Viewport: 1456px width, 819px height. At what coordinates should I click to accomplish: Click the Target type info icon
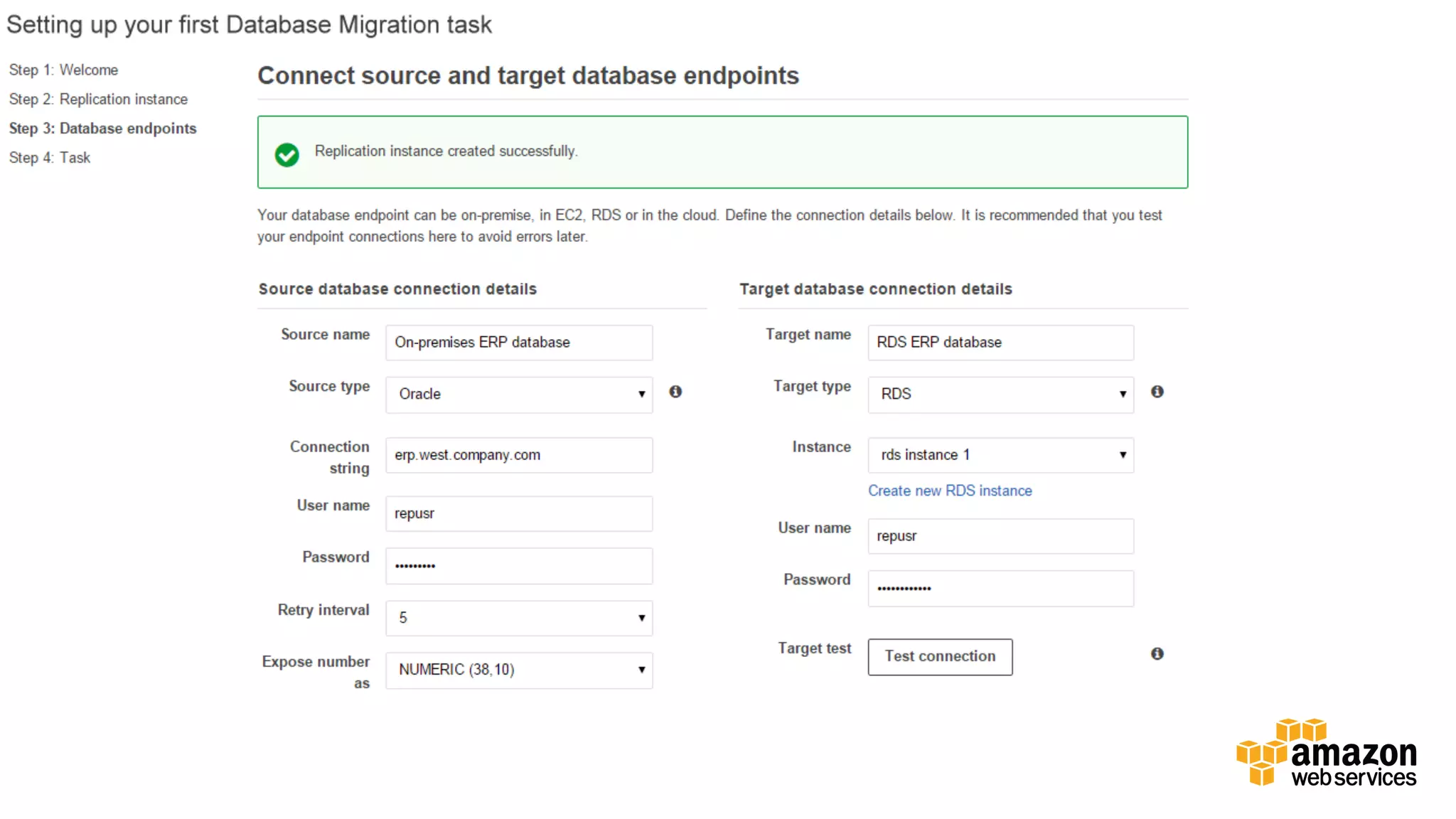click(1157, 392)
